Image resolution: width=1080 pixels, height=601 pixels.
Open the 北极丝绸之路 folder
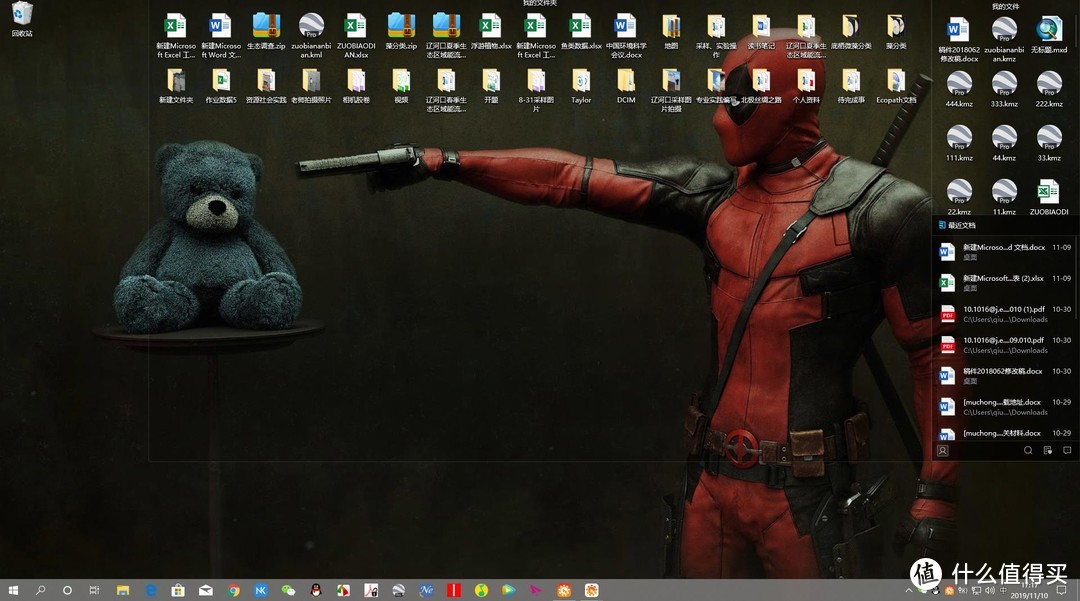click(x=761, y=86)
